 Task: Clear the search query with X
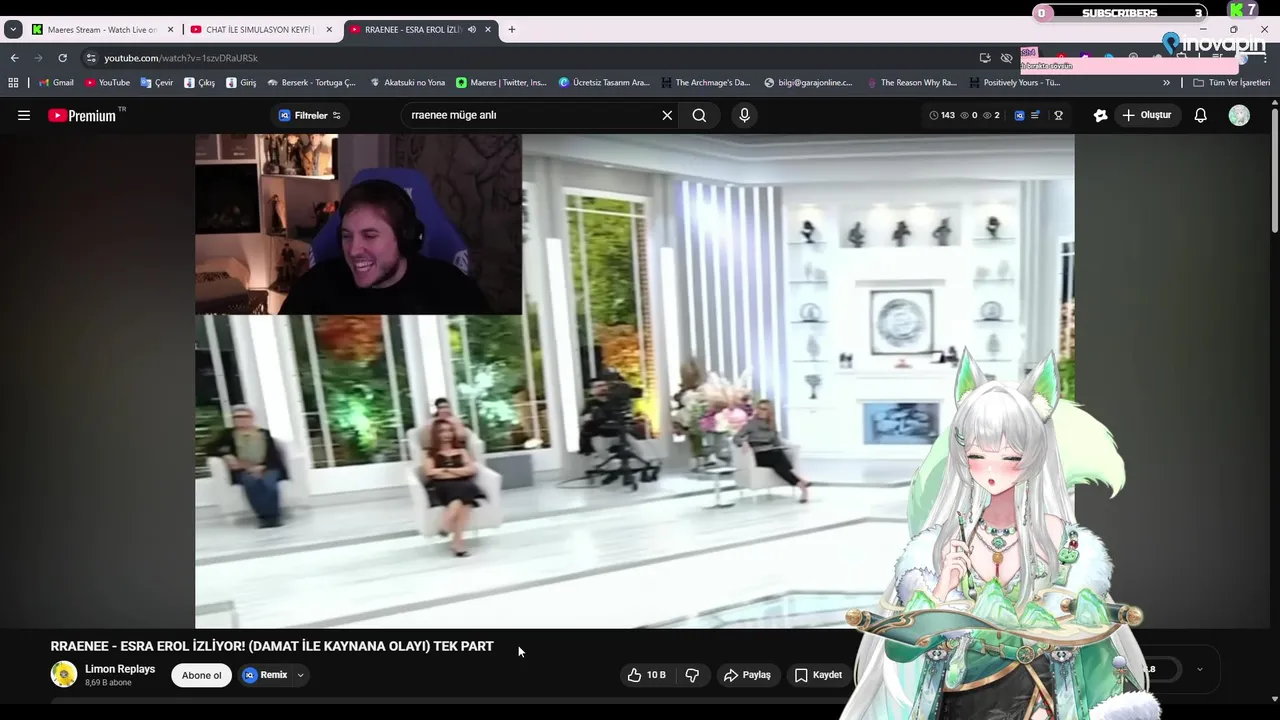coord(667,115)
